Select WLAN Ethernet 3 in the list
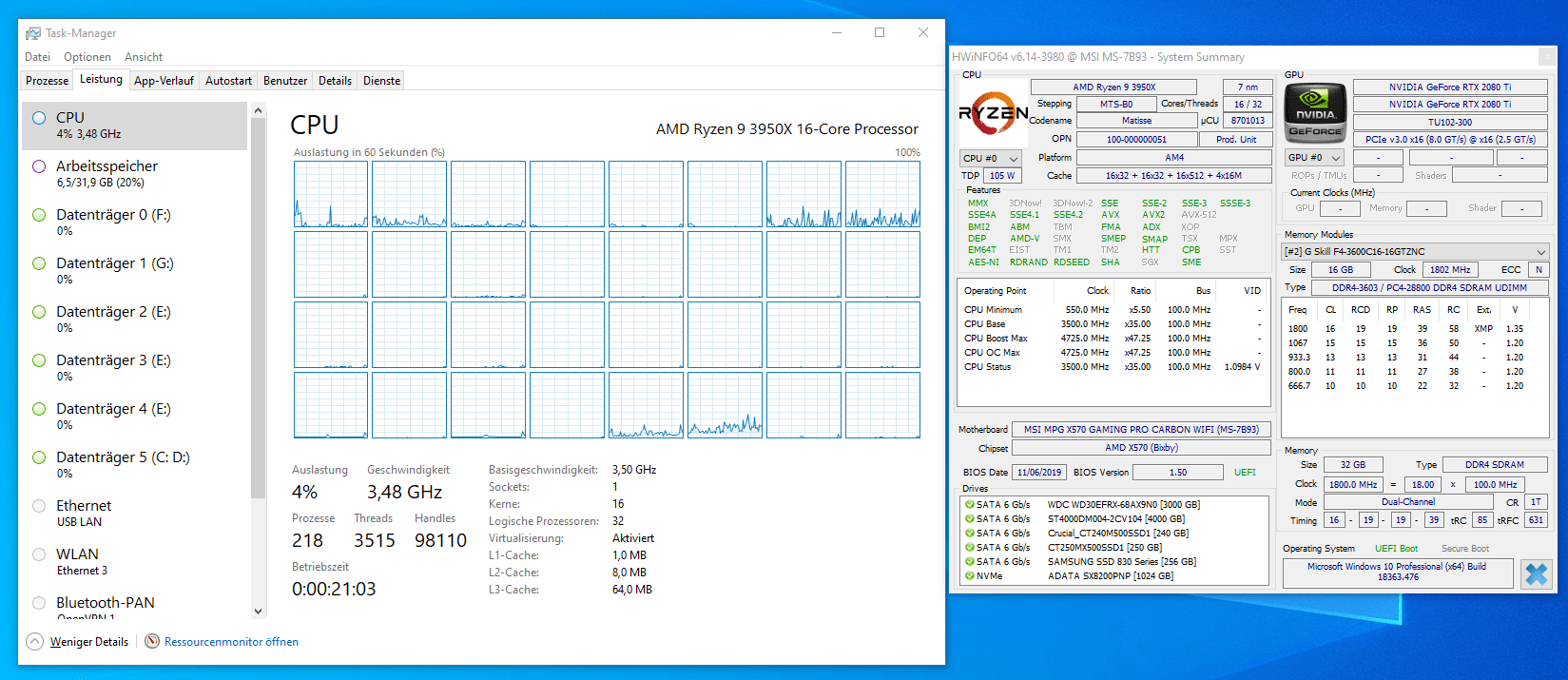Image resolution: width=1568 pixels, height=680 pixels. [134, 562]
